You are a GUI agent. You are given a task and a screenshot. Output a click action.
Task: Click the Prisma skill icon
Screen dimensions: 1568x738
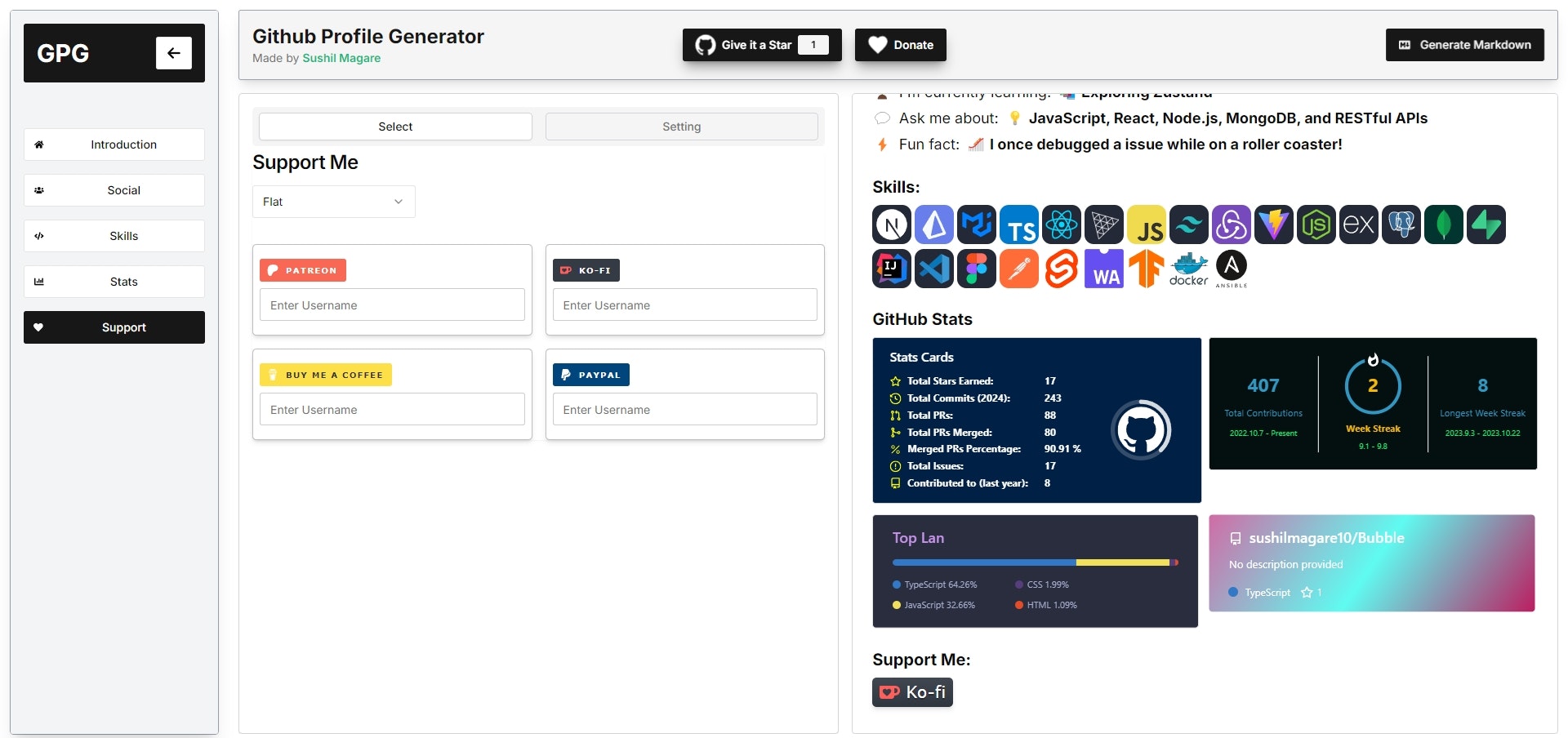934,225
